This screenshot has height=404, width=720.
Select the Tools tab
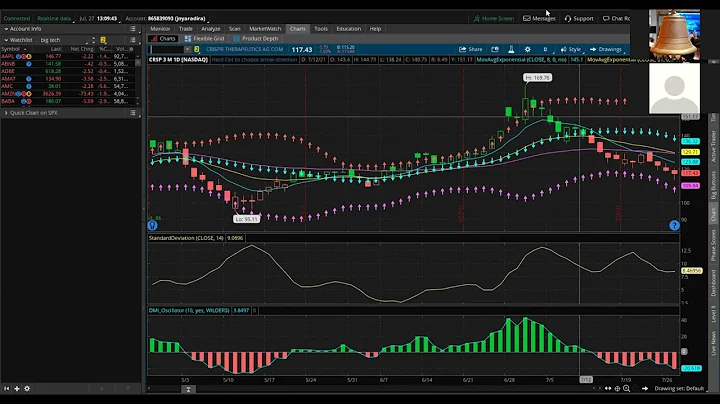pos(321,28)
